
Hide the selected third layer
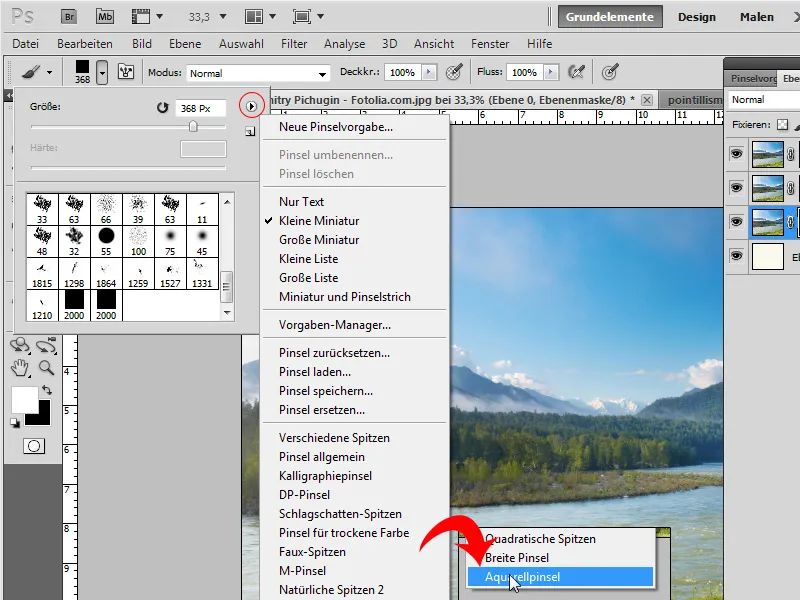736,222
